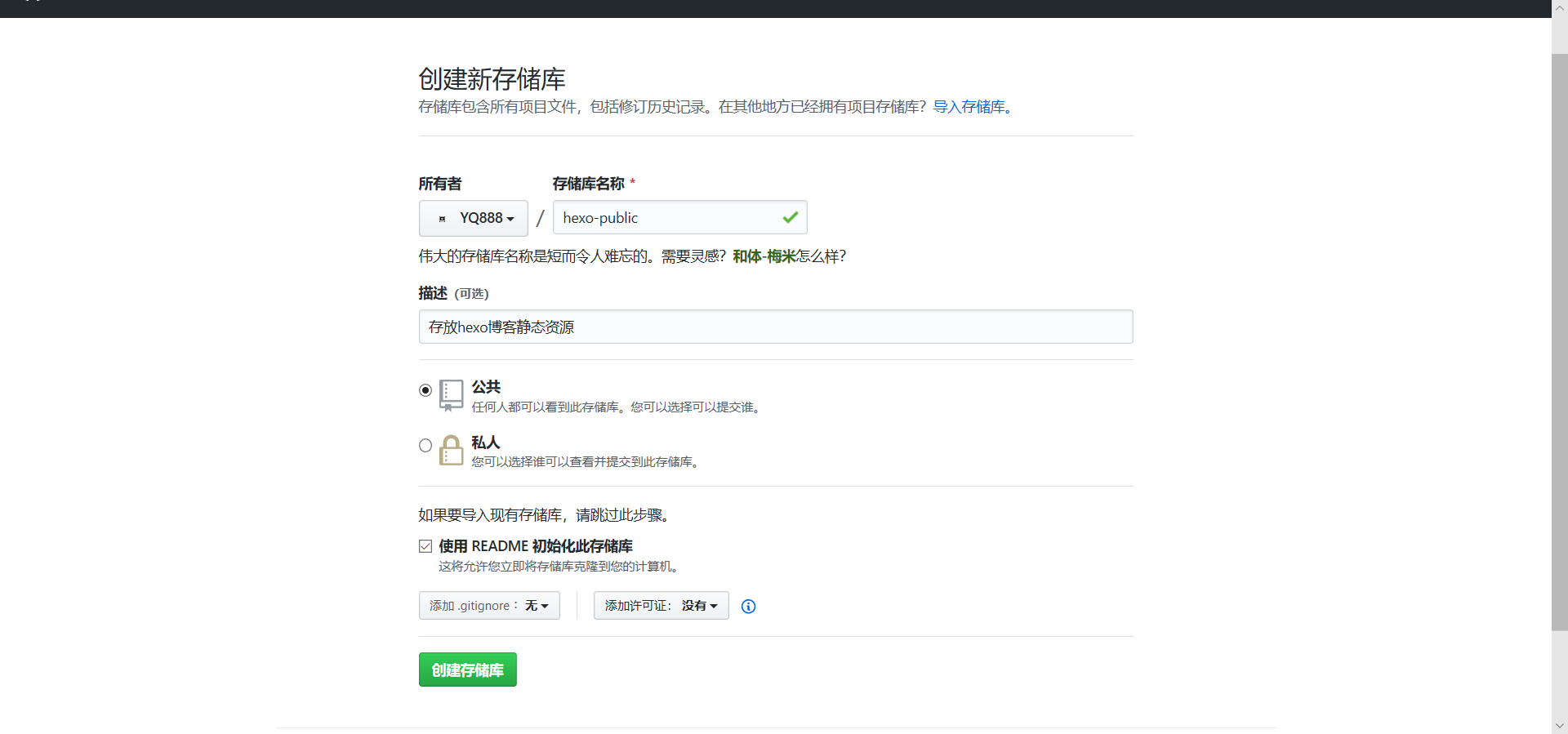Click text 如果要导入现有存储库，请跳过此步骤。
The width and height of the screenshot is (1568, 734).
546,515
